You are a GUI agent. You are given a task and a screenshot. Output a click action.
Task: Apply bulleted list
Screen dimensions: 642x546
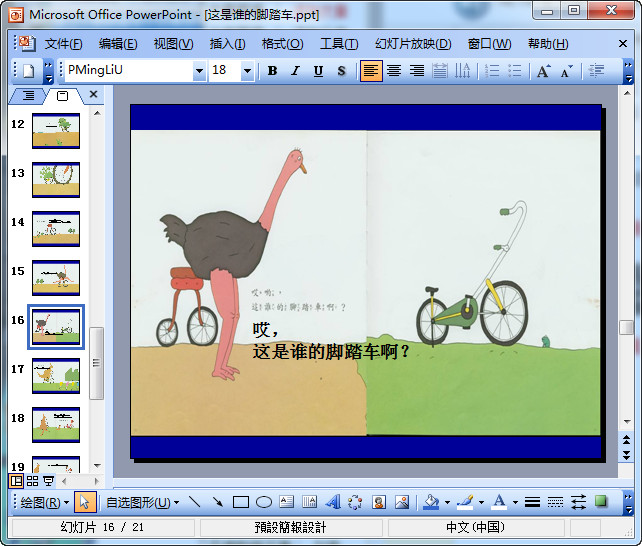(x=515, y=71)
